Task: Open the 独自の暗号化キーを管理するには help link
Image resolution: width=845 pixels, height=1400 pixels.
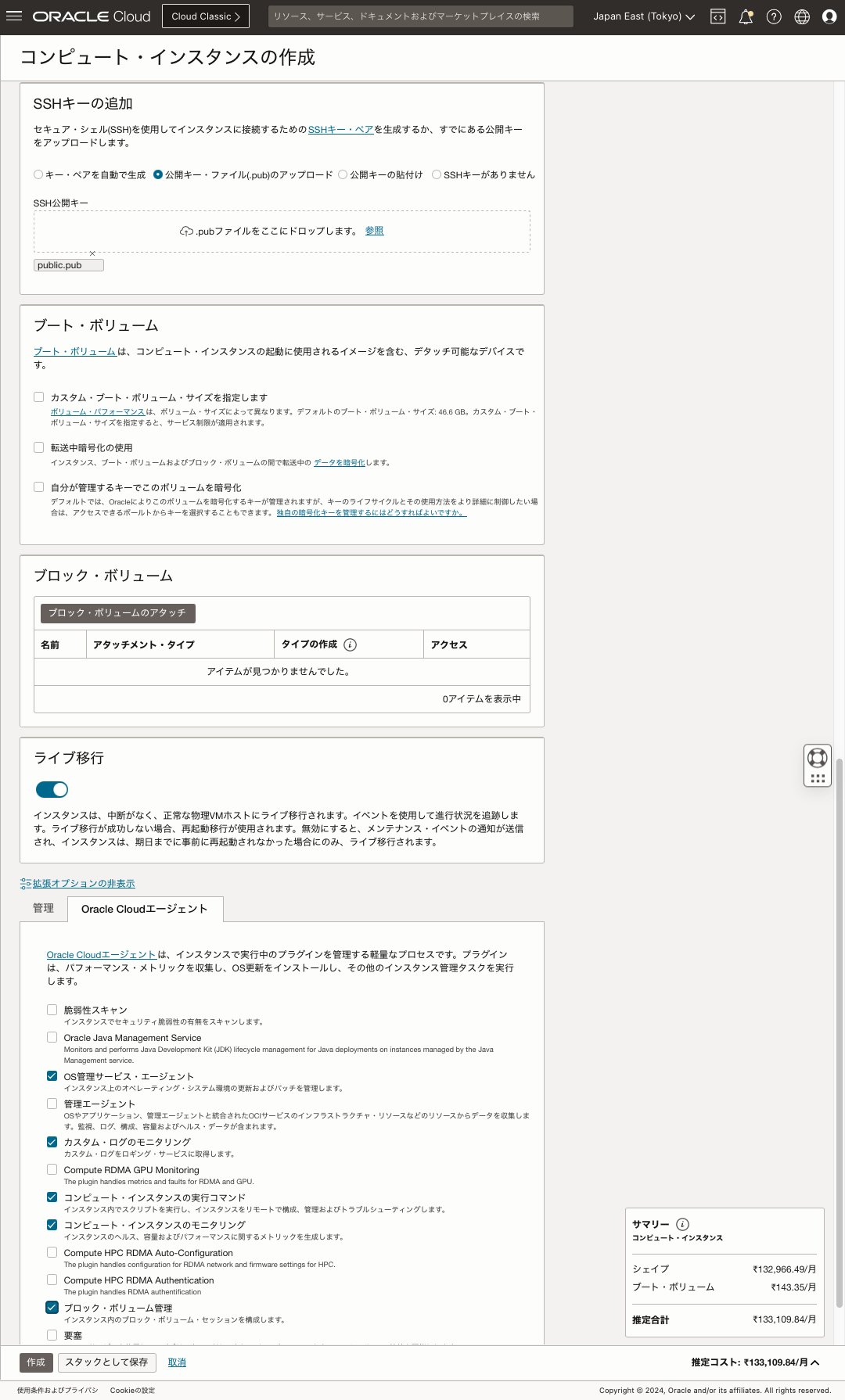Action: pyautogui.click(x=372, y=513)
